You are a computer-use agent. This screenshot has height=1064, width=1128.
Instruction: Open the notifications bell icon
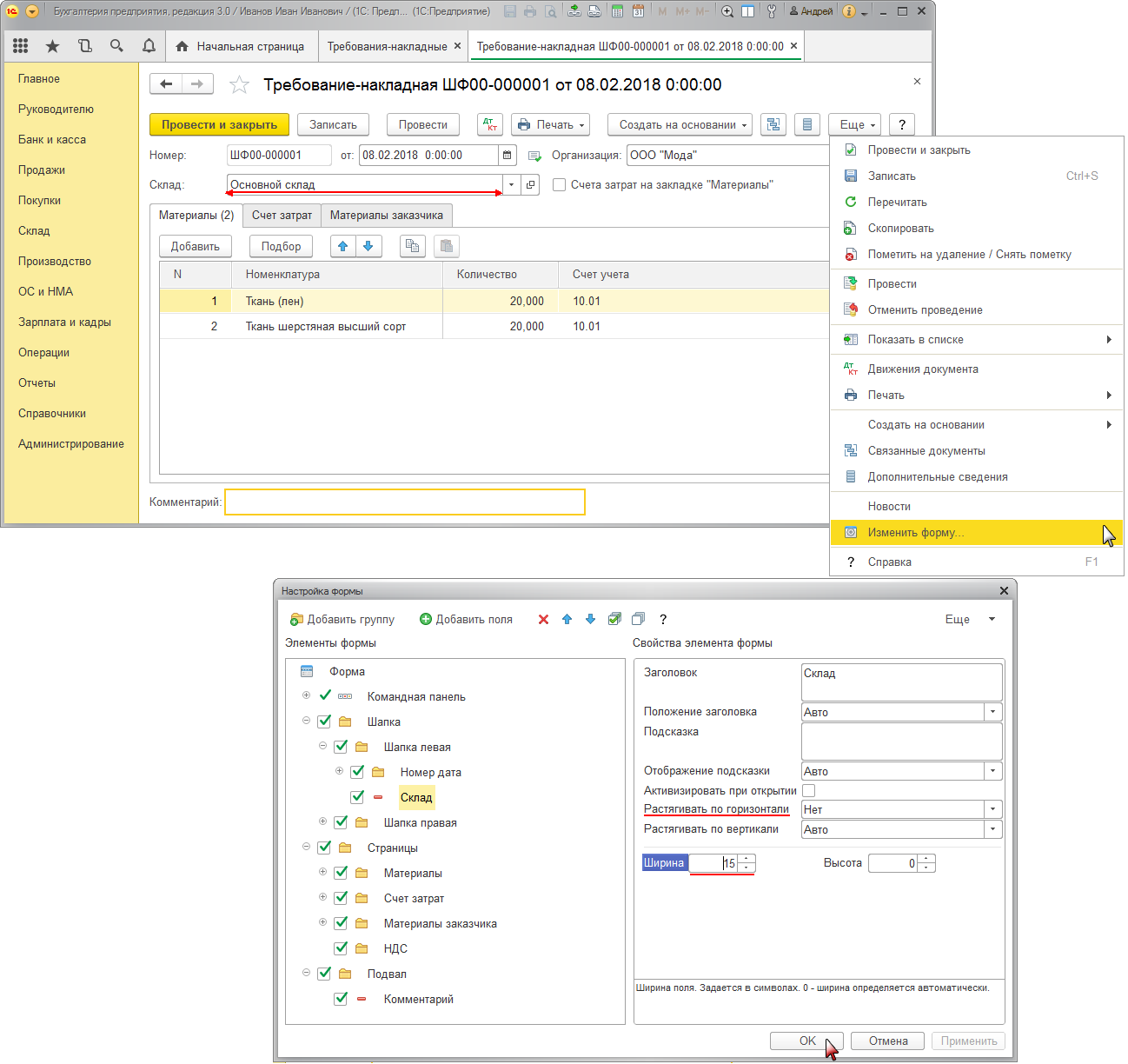[x=149, y=46]
